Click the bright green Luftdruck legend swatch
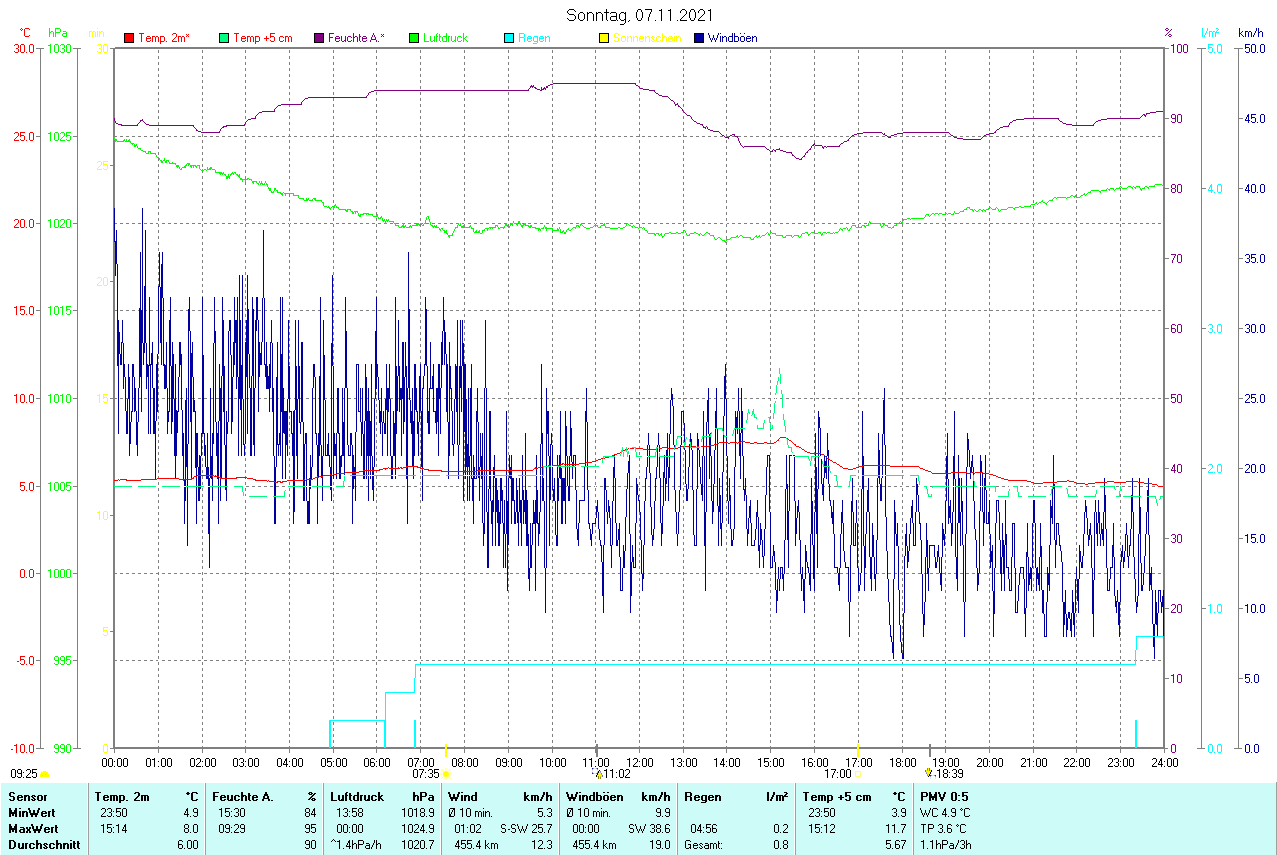The image size is (1277, 855). [x=414, y=38]
